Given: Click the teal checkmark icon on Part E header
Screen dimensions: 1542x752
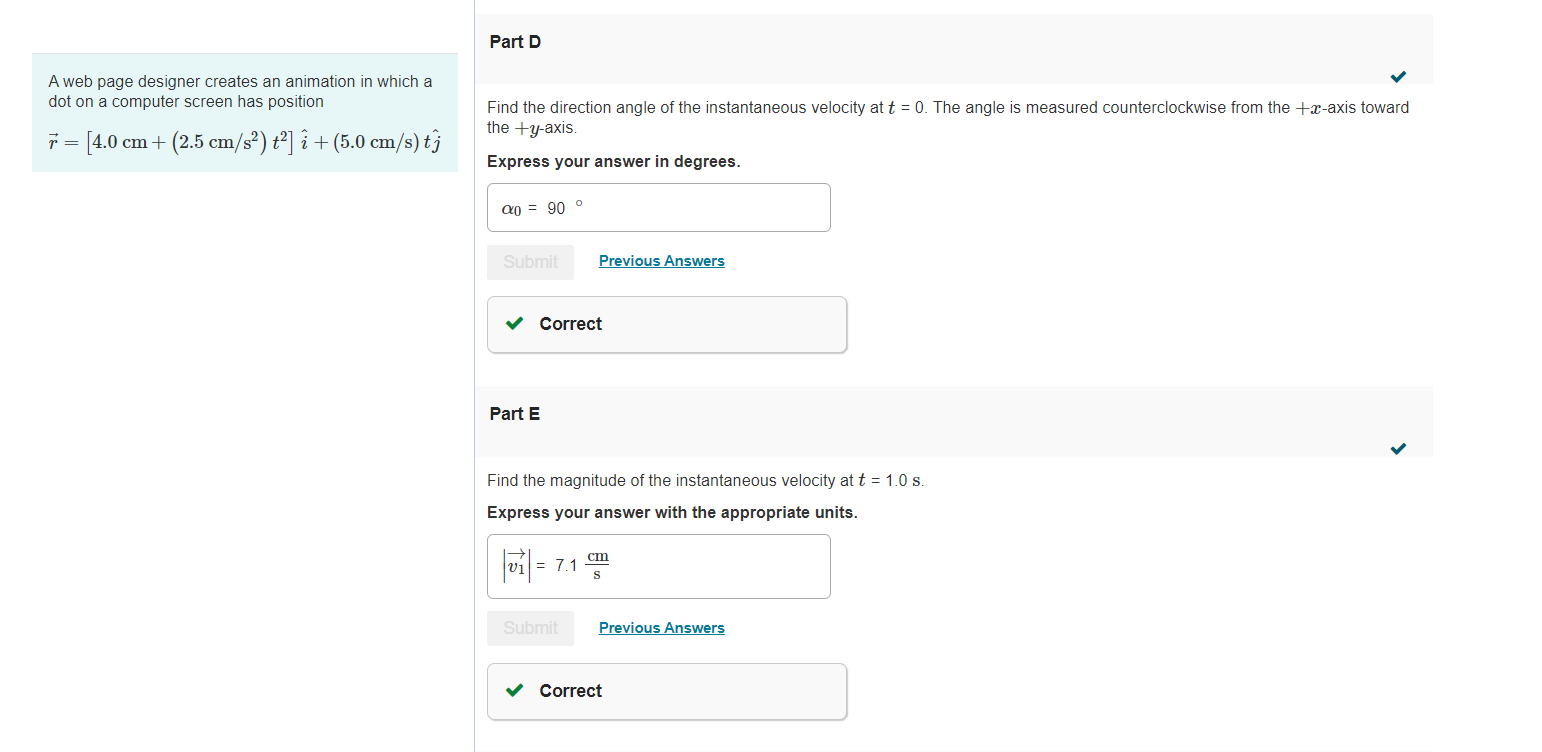Looking at the screenshot, I should tap(1398, 448).
